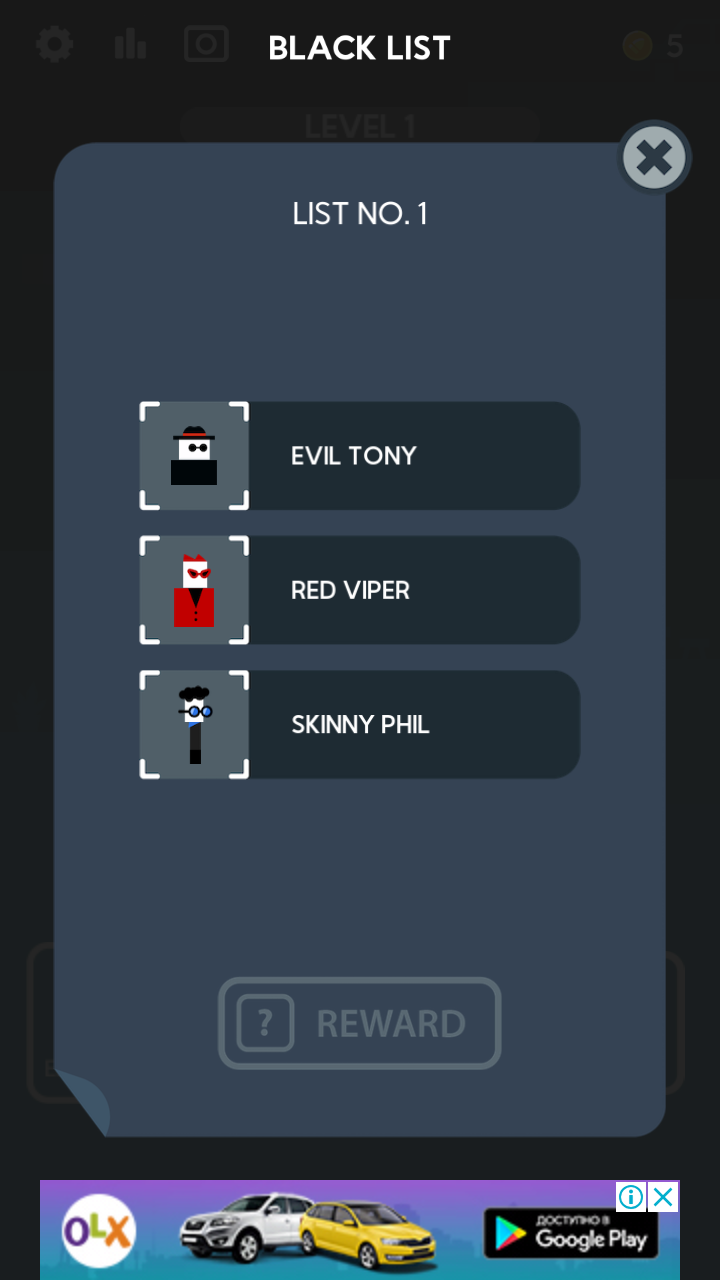Open the settings gear icon

54,45
